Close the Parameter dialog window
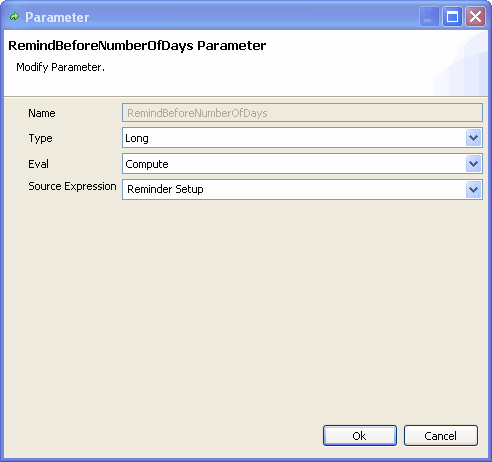The height and width of the screenshot is (462, 492). pos(475,16)
